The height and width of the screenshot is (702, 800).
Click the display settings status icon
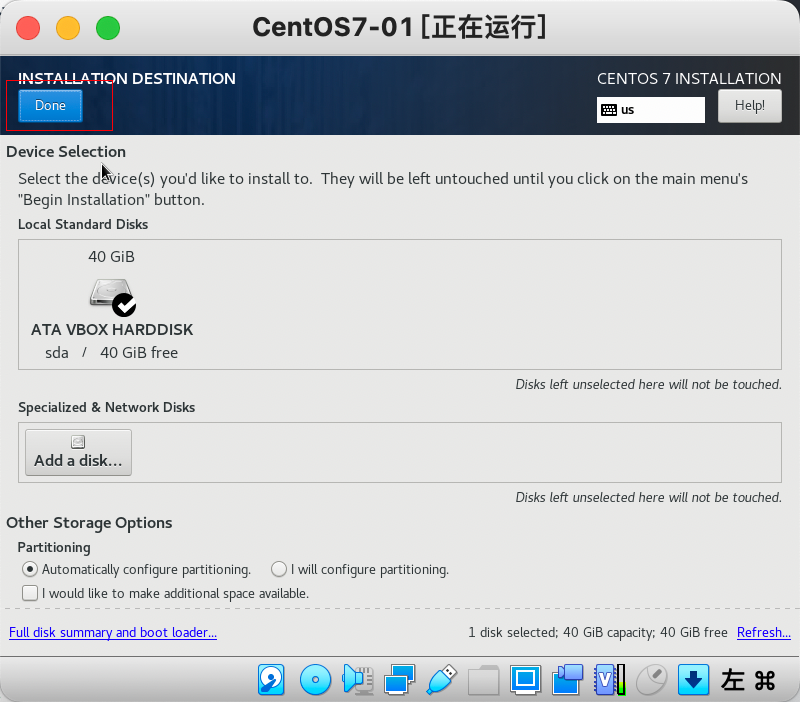[x=526, y=680]
